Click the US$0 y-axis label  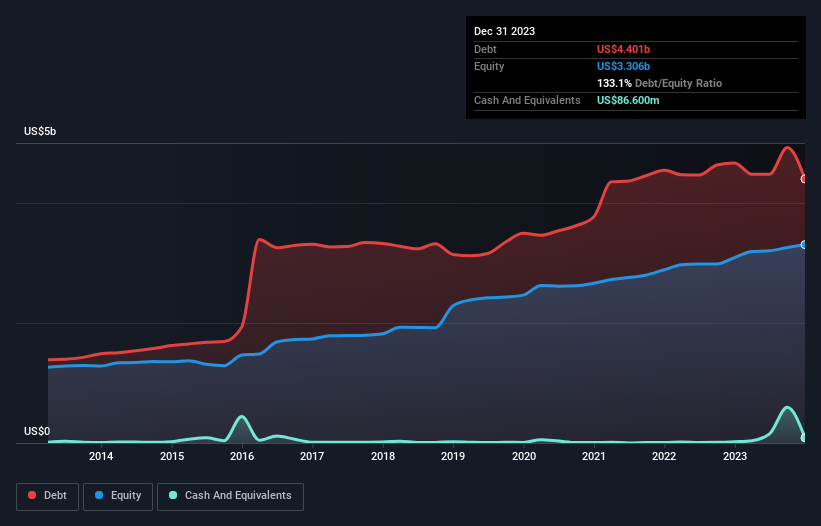click(37, 431)
